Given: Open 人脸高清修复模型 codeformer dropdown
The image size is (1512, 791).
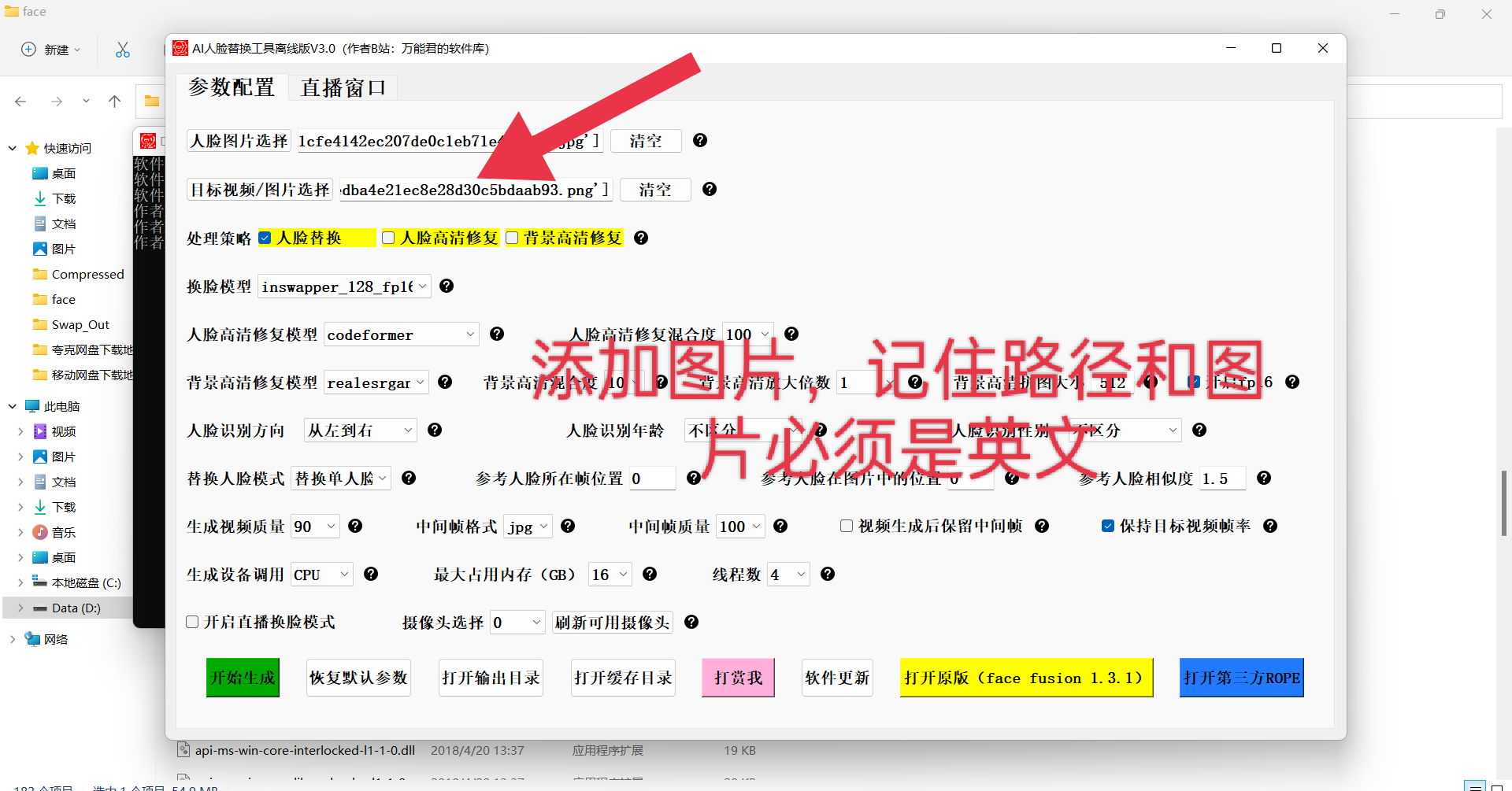Looking at the screenshot, I should pyautogui.click(x=402, y=335).
